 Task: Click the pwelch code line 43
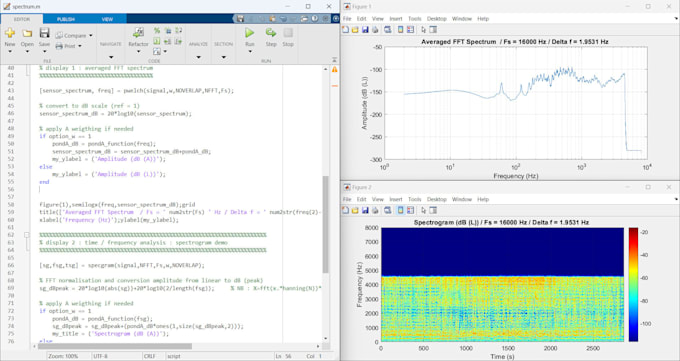point(136,91)
